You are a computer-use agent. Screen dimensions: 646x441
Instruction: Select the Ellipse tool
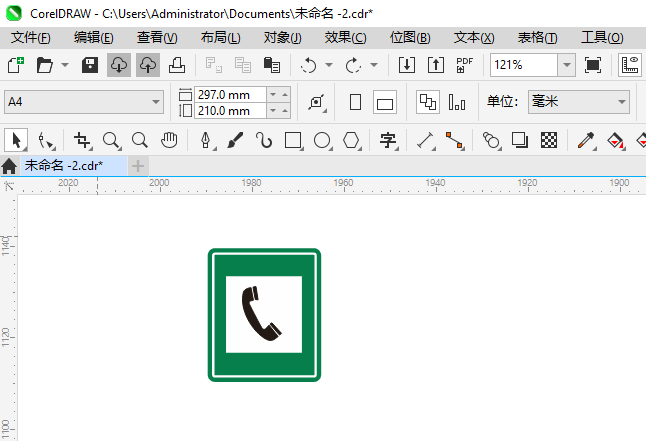323,140
